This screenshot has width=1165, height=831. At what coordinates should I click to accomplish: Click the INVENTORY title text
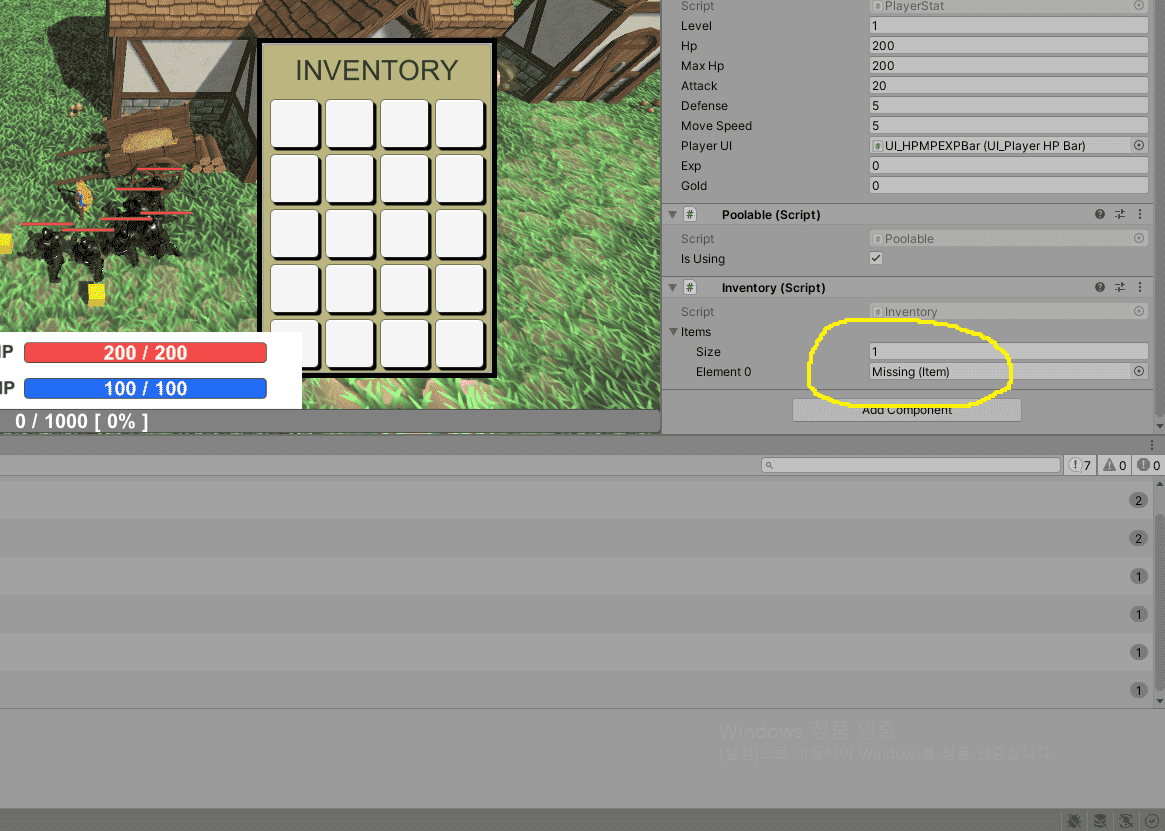pos(377,71)
